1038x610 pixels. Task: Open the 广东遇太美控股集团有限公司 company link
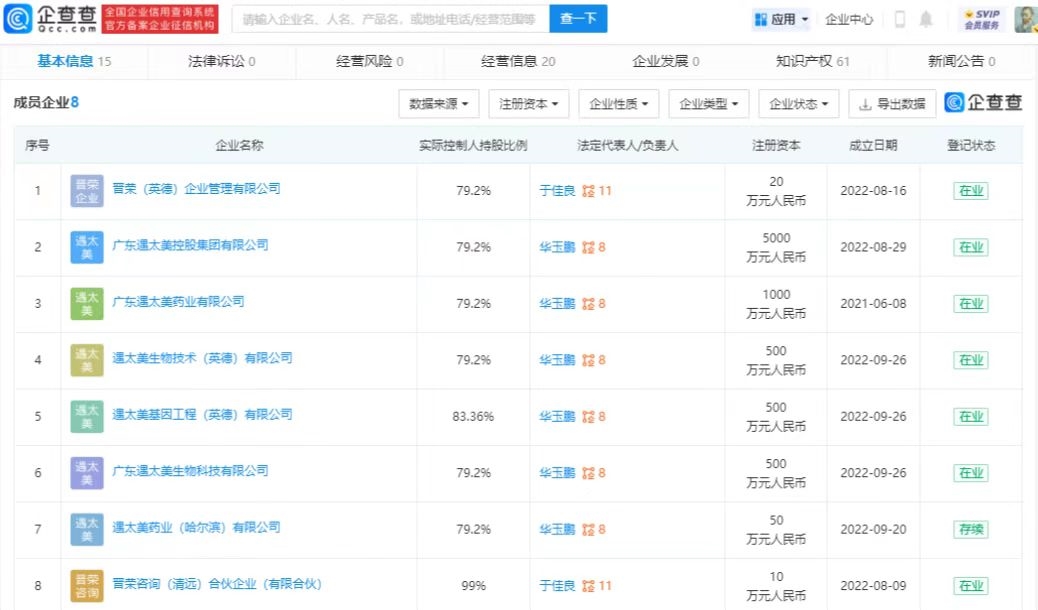click(x=190, y=245)
